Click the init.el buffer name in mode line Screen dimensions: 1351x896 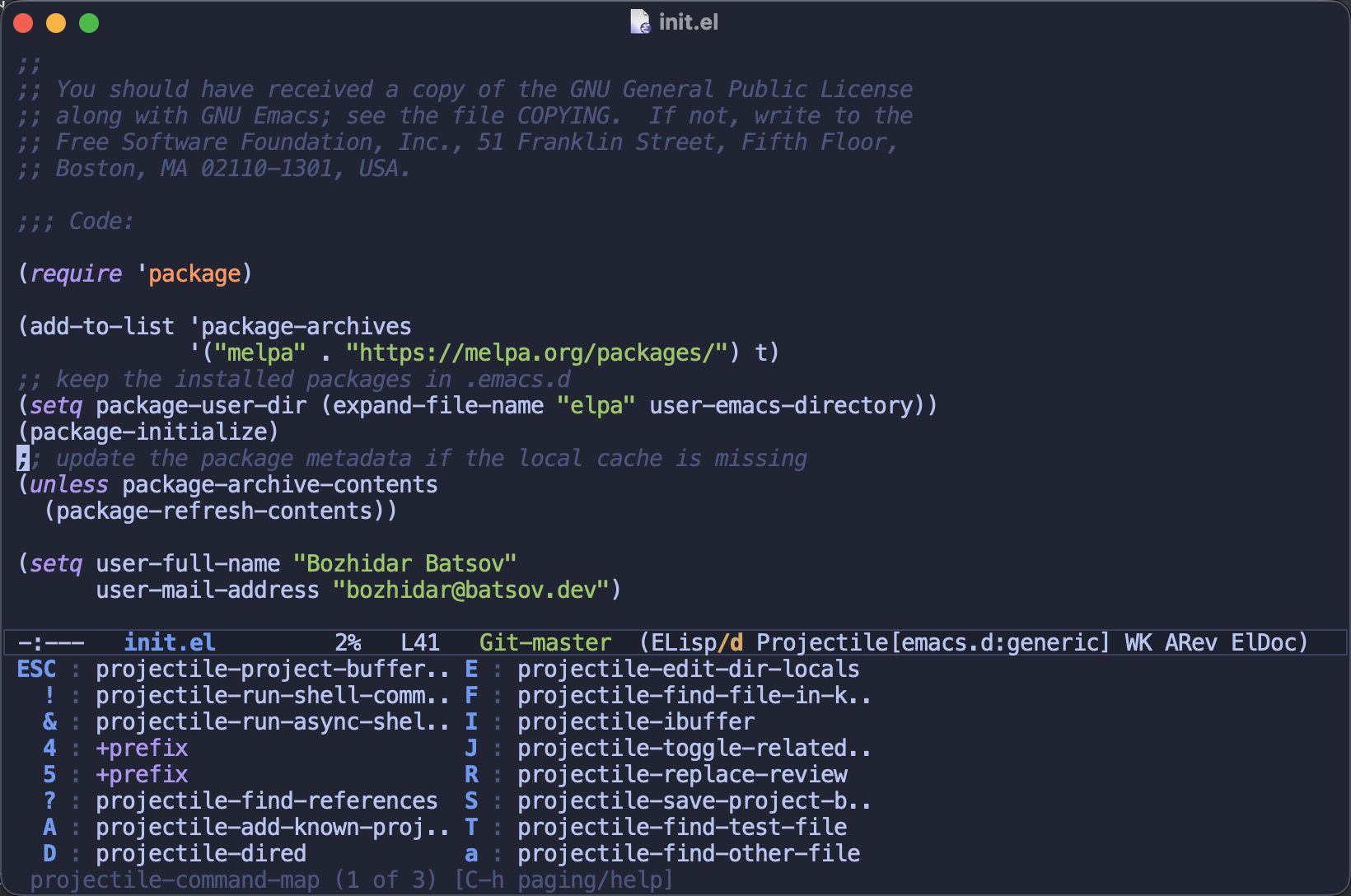(x=170, y=642)
